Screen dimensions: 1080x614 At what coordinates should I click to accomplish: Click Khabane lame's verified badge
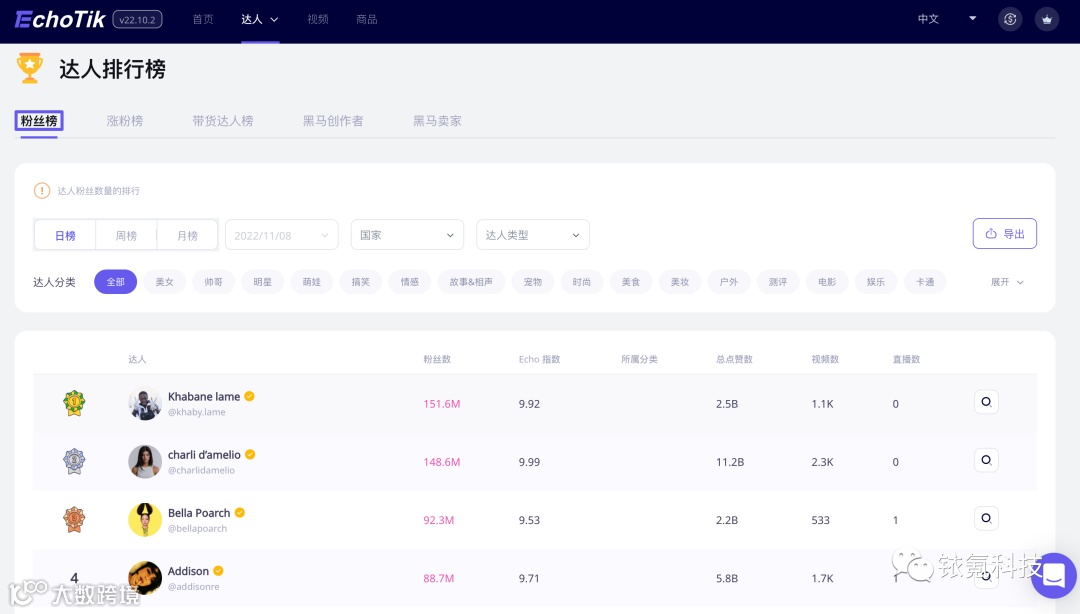(x=249, y=396)
